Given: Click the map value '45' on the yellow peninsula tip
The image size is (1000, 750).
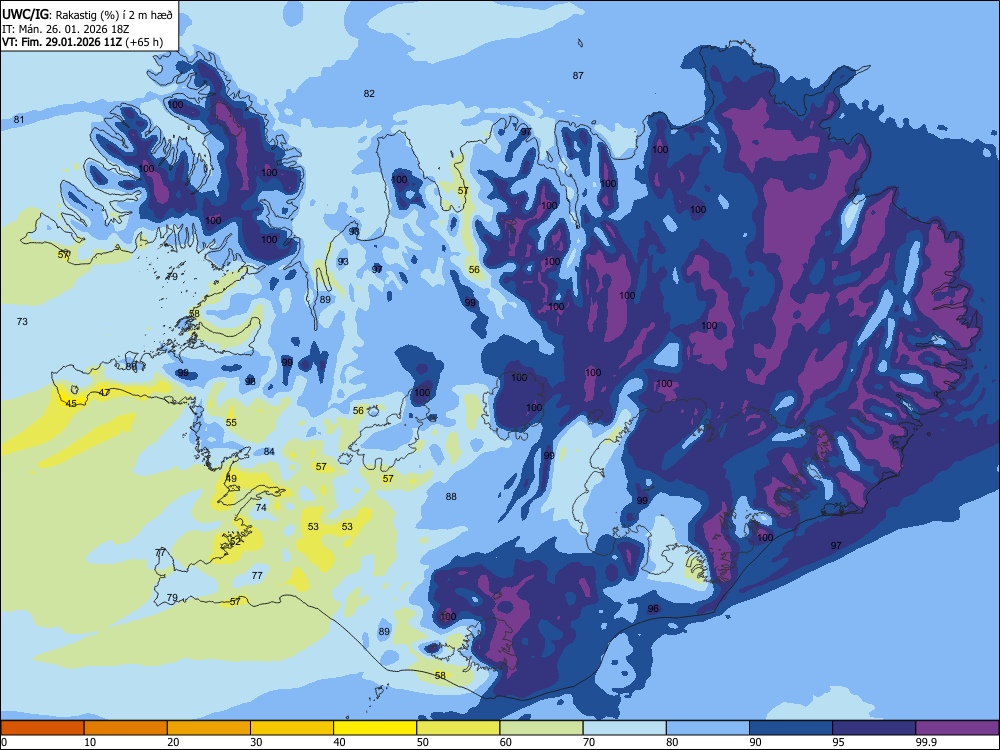Looking at the screenshot, I should [x=71, y=404].
